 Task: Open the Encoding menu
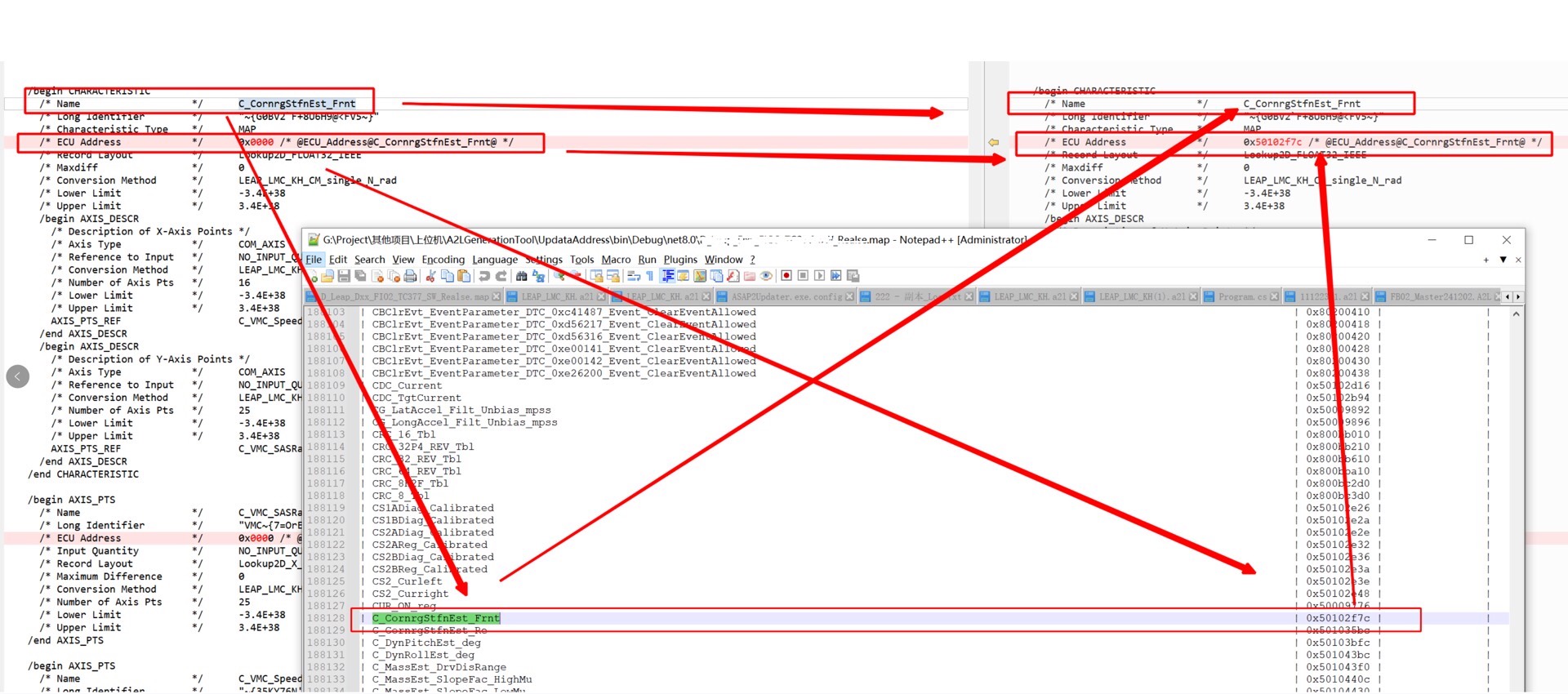coord(443,260)
